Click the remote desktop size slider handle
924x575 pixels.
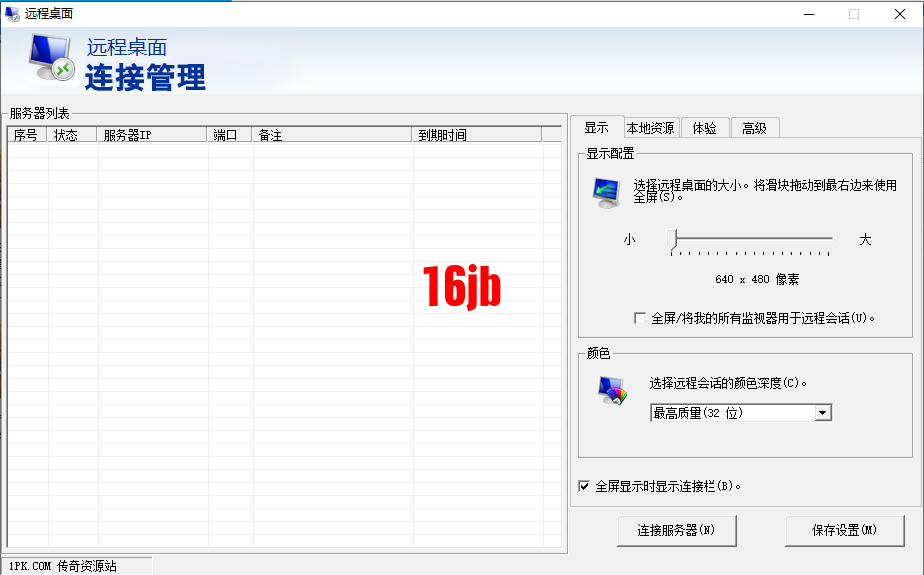pos(672,240)
